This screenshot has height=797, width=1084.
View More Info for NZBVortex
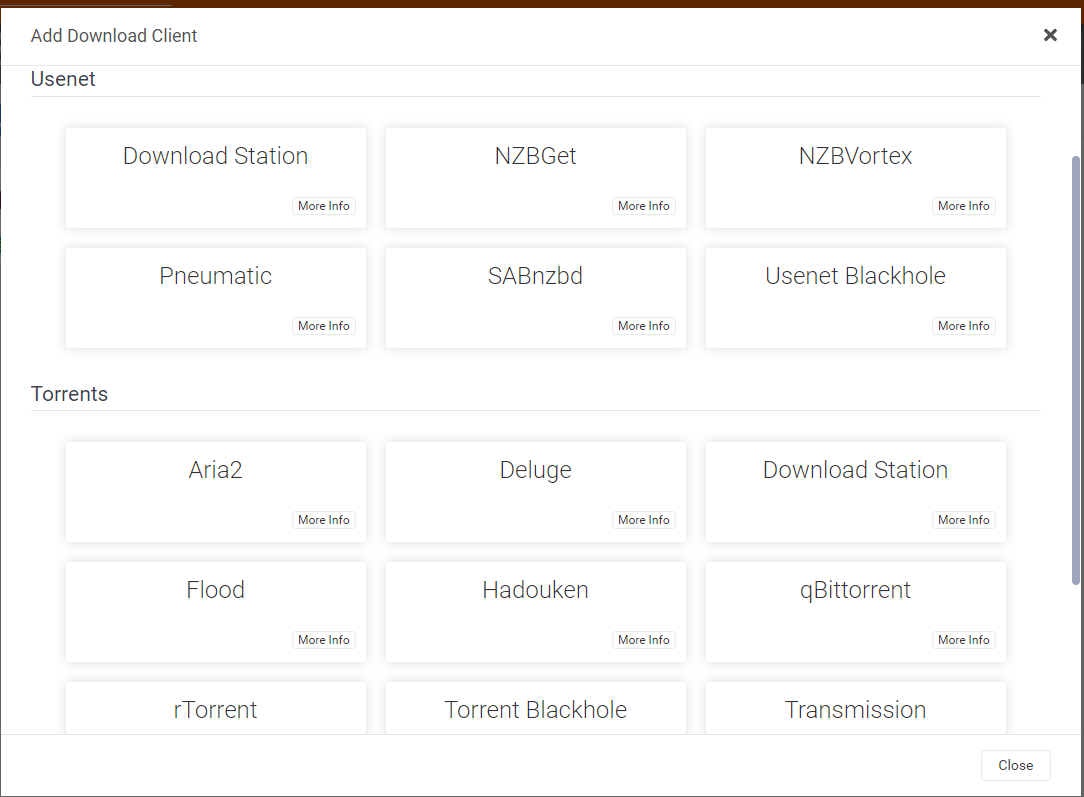[x=964, y=206]
